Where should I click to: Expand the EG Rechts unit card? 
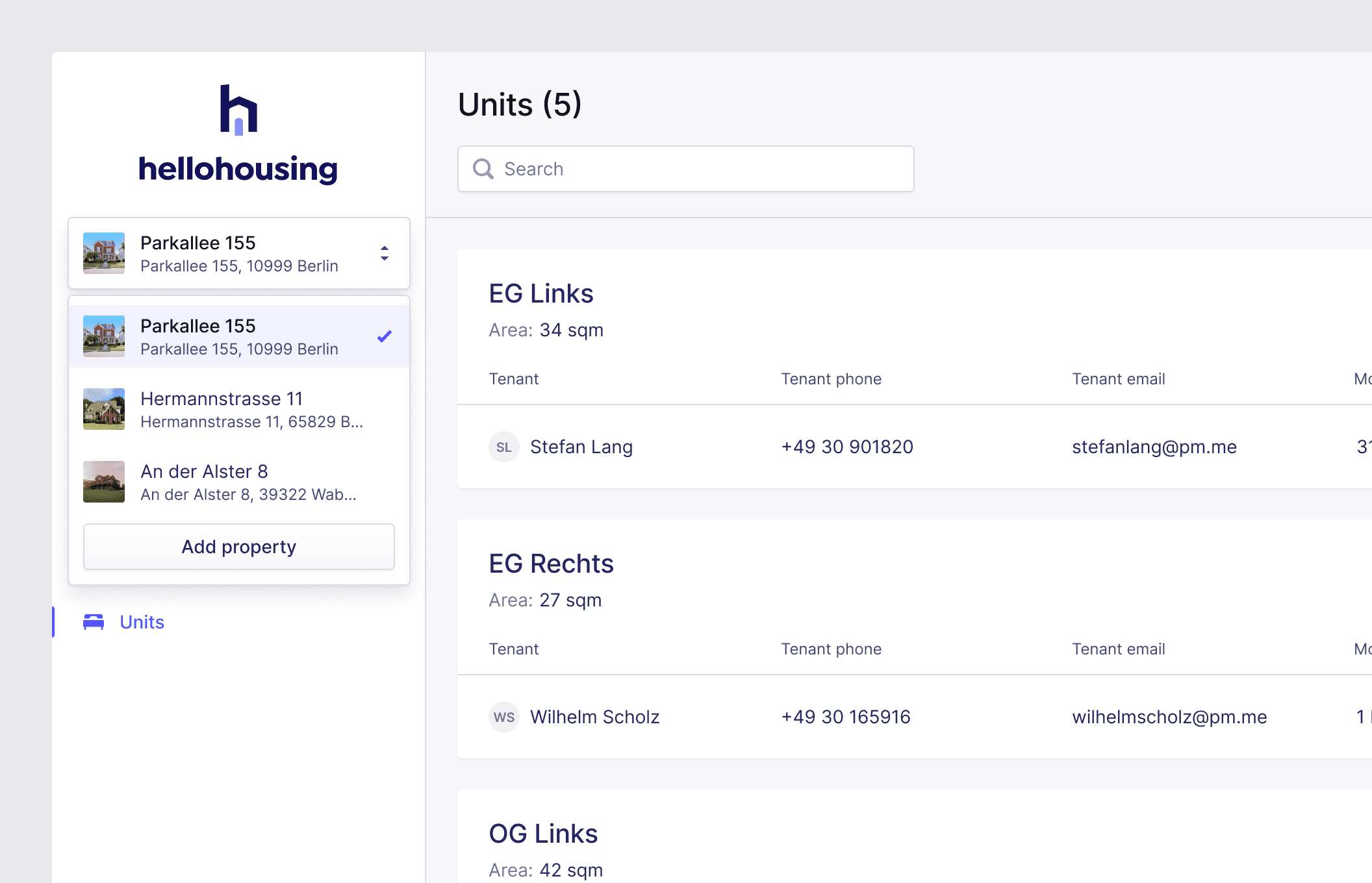coord(551,564)
